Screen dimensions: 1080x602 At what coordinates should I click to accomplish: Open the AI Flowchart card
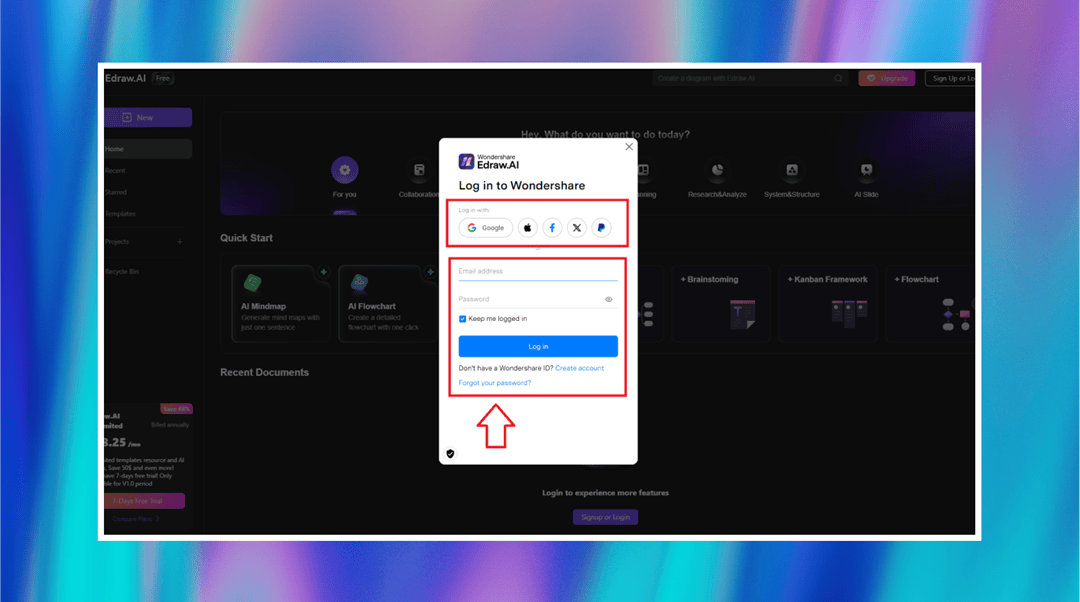pyautogui.click(x=388, y=304)
